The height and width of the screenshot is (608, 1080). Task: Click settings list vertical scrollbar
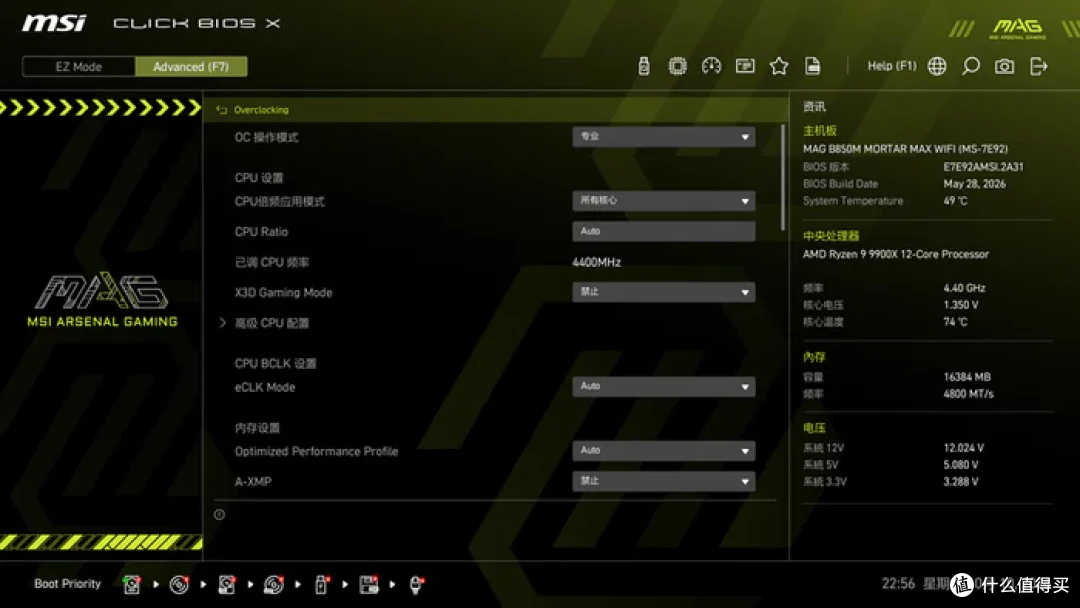[782, 178]
